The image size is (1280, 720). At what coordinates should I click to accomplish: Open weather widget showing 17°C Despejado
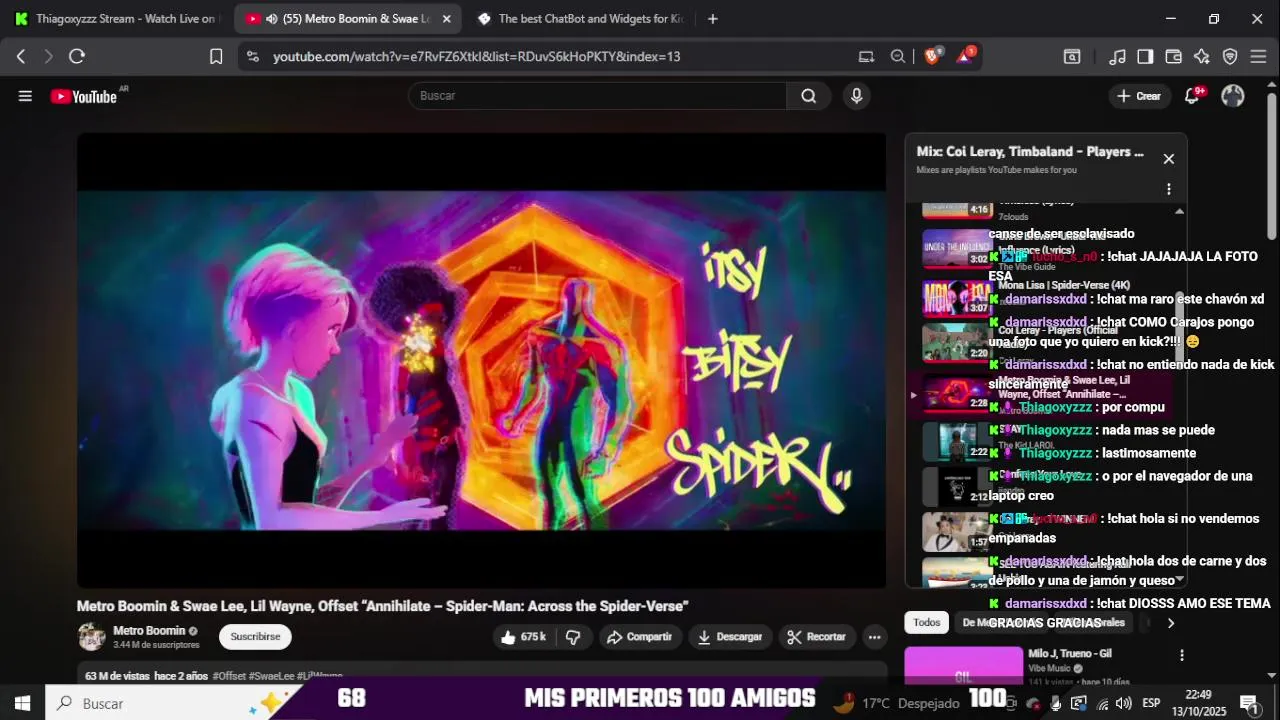point(895,703)
